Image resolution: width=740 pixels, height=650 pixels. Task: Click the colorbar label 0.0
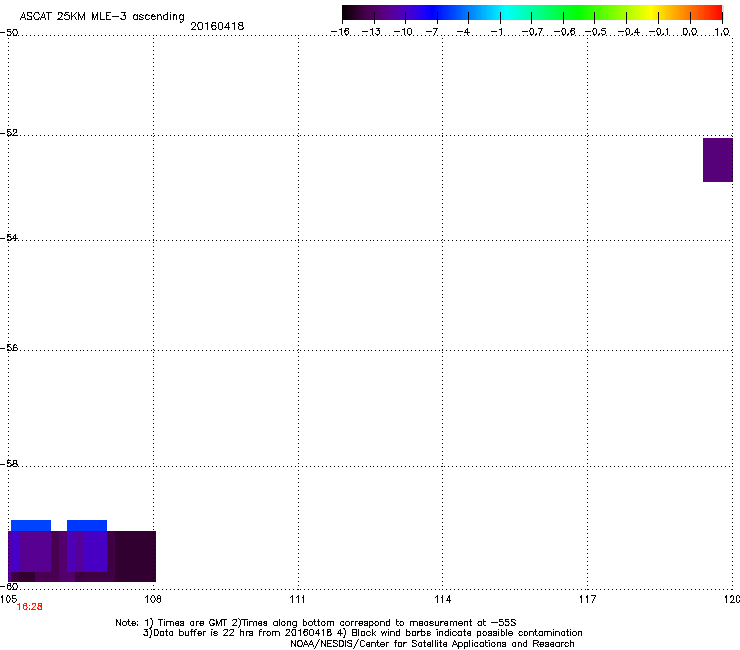click(690, 32)
